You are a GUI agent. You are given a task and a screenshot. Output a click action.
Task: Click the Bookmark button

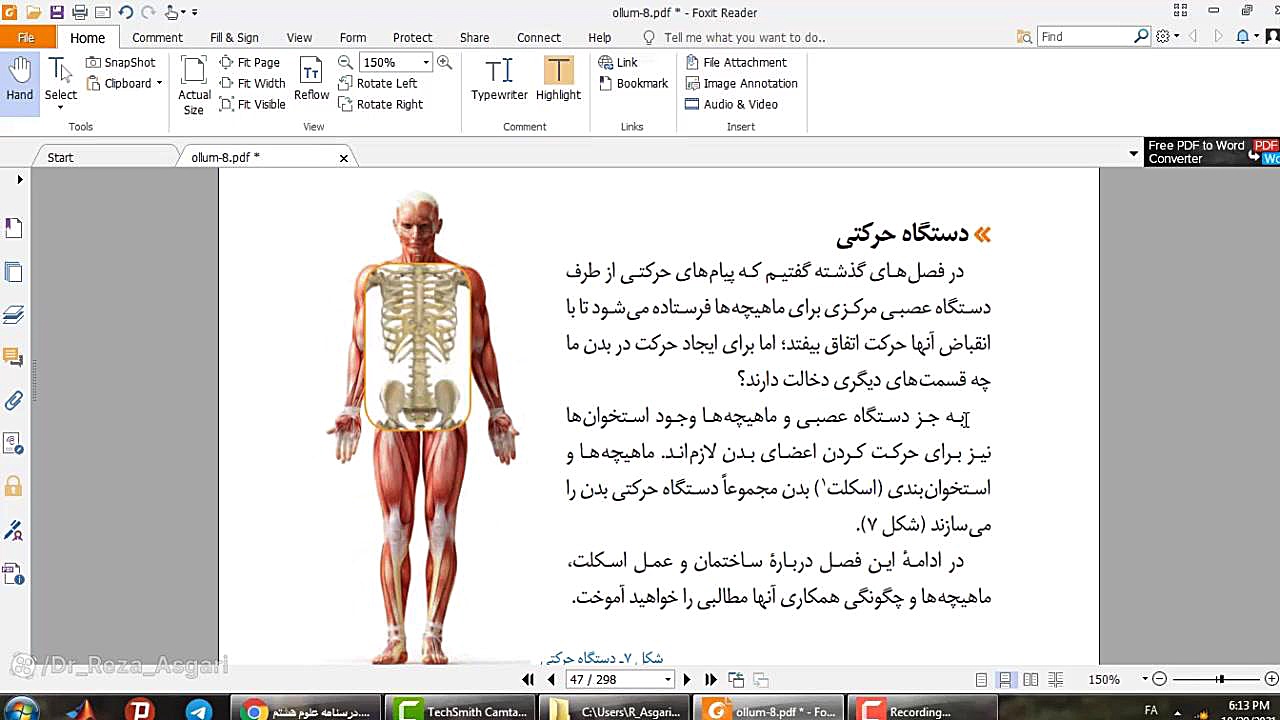633,83
